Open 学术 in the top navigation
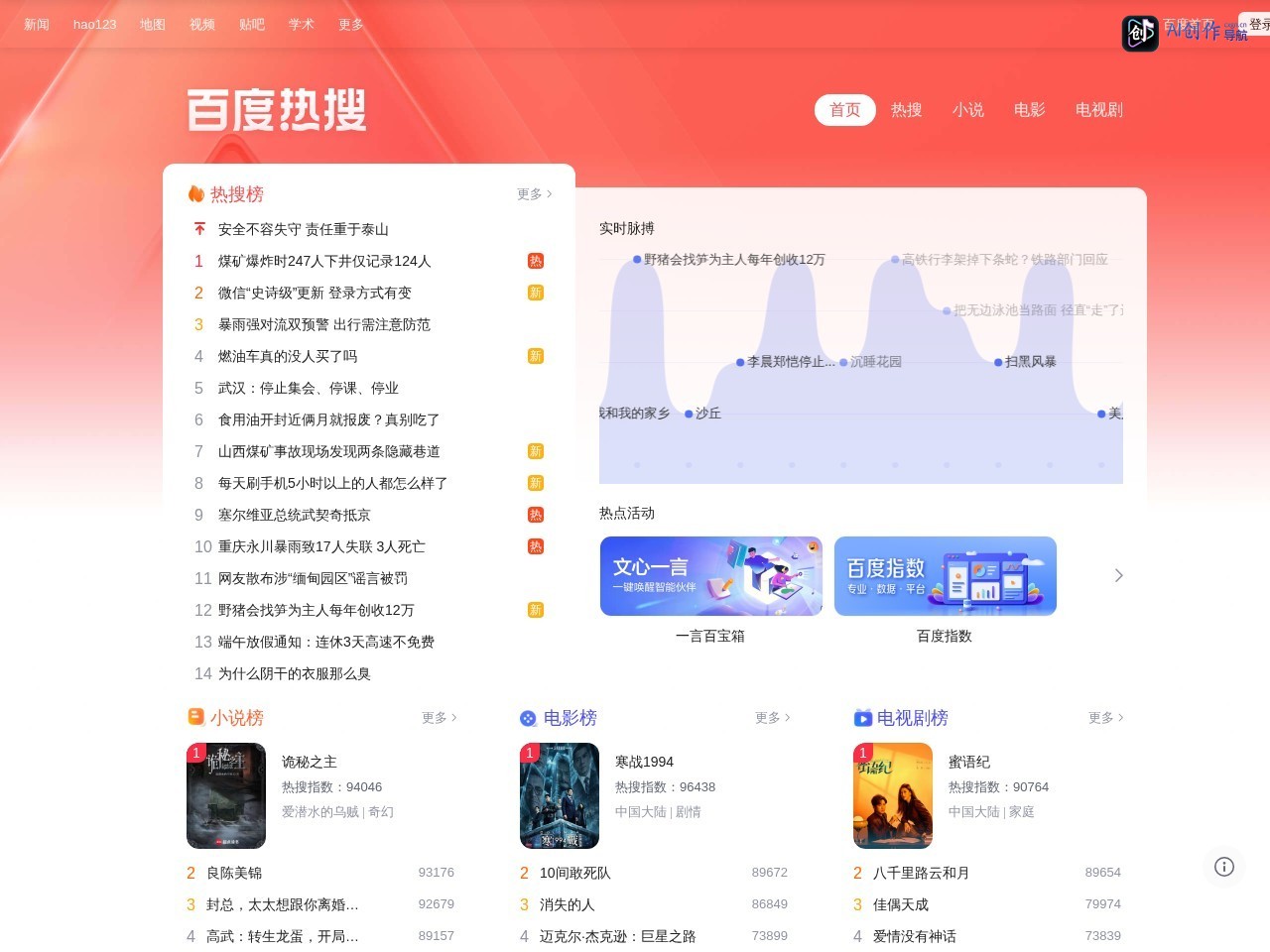 point(302,24)
